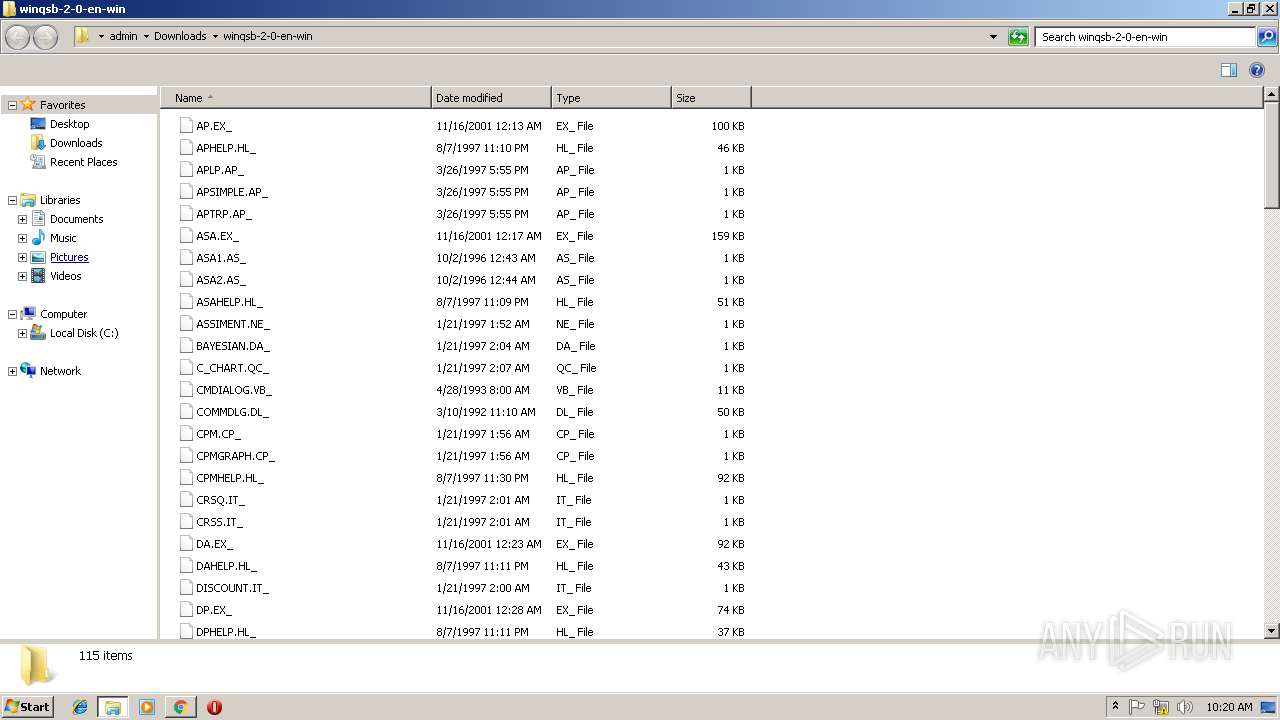The width and height of the screenshot is (1280, 720).
Task: Open the Pictures library
Action: coord(69,257)
